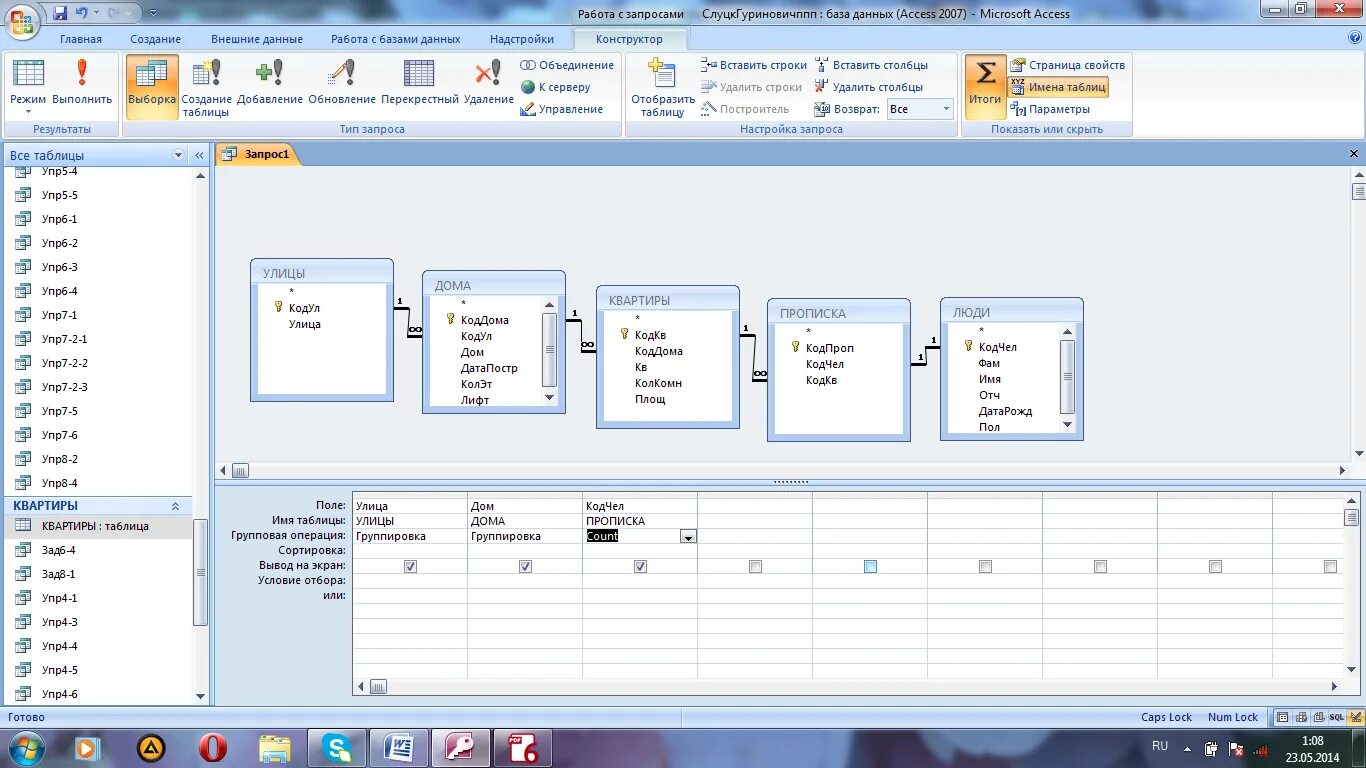Collapse navigation pane with double chevron
The width and height of the screenshot is (1366, 768).
coord(199,155)
